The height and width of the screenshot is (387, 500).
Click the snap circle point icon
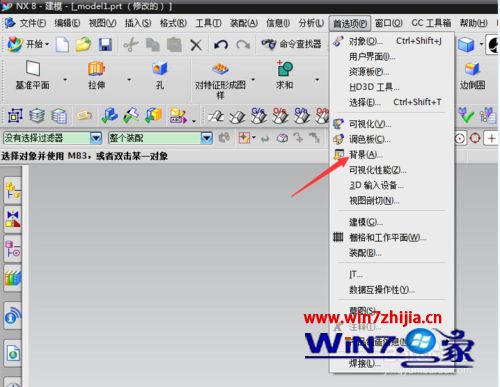(460, 138)
